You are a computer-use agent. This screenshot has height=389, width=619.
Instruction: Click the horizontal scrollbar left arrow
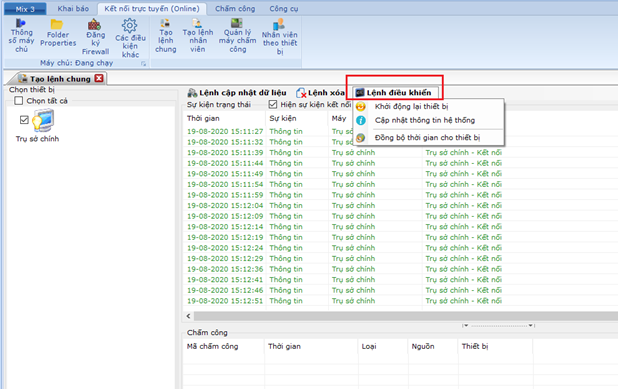point(188,316)
